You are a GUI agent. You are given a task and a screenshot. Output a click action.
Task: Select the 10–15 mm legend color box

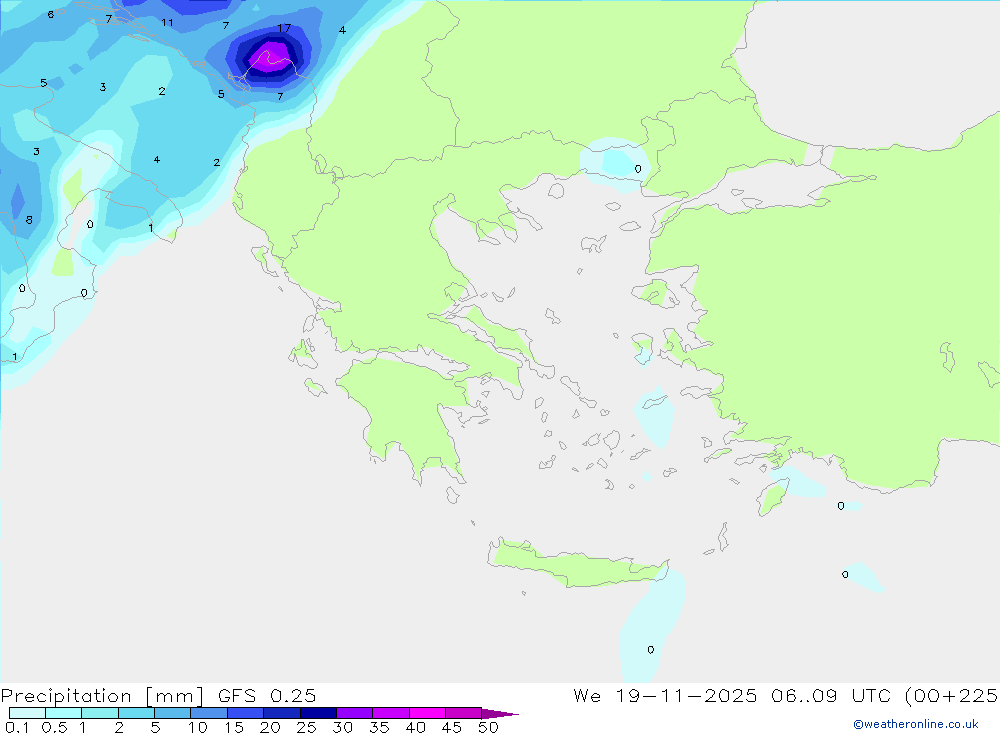point(209,713)
